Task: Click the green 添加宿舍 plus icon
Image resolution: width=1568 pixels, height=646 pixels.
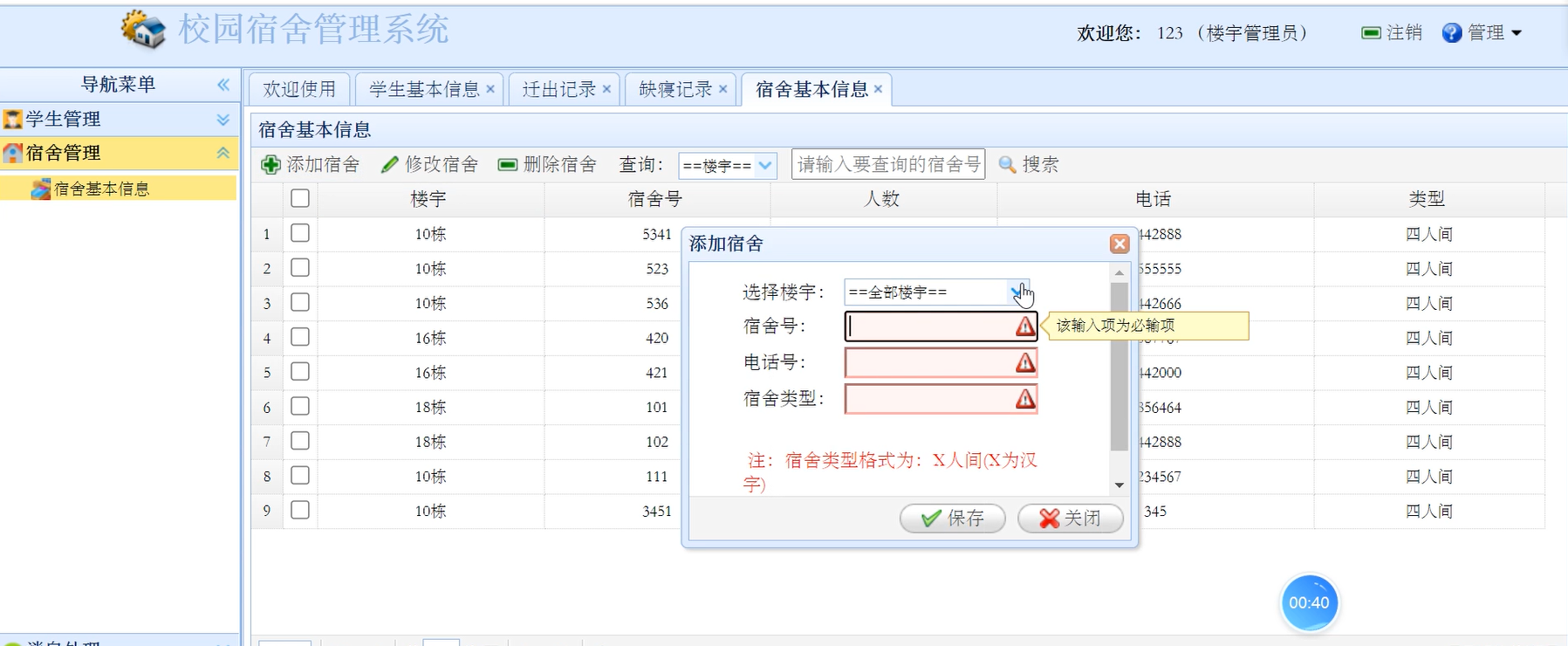Action: click(x=270, y=165)
